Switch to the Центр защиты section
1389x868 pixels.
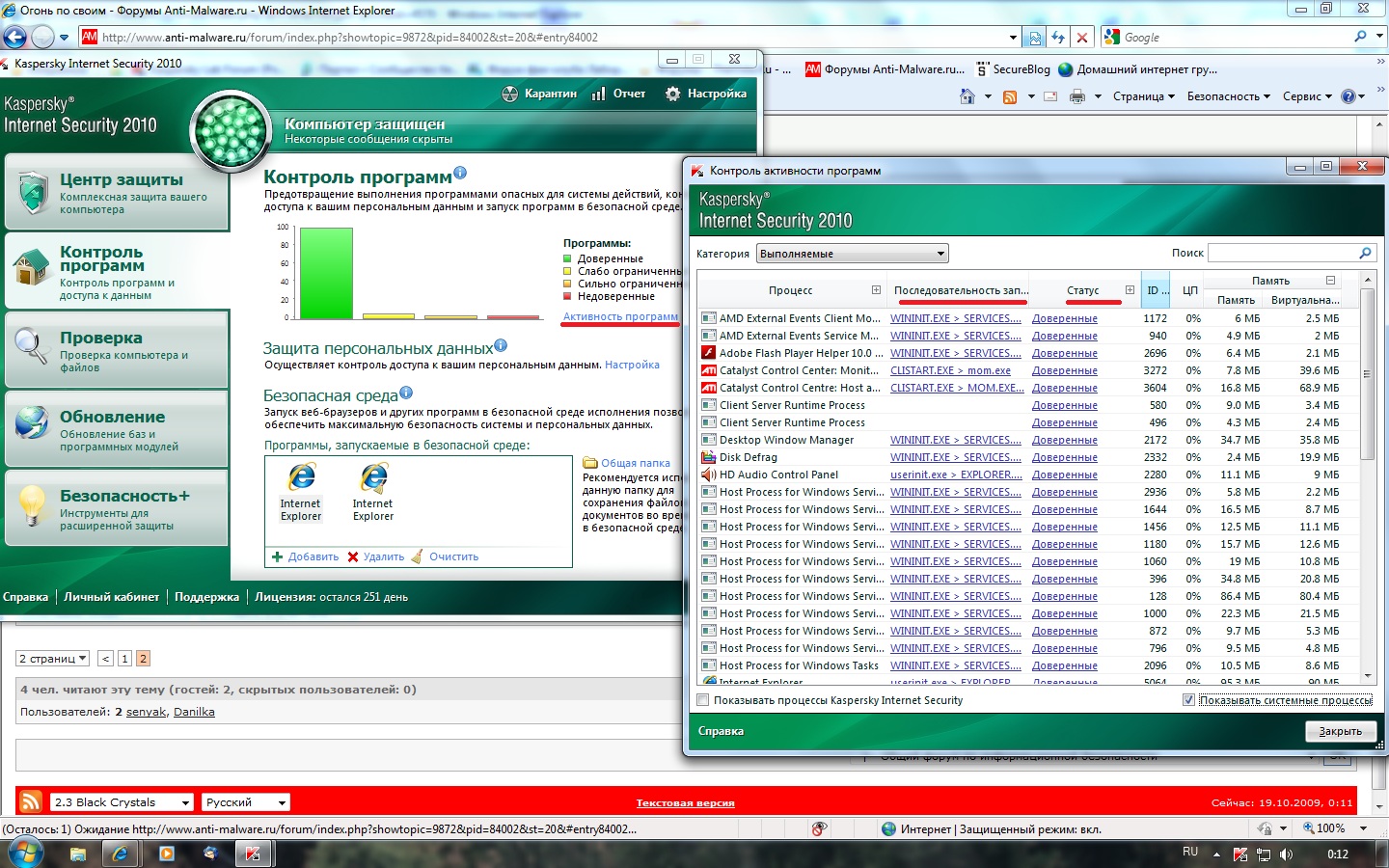(116, 193)
